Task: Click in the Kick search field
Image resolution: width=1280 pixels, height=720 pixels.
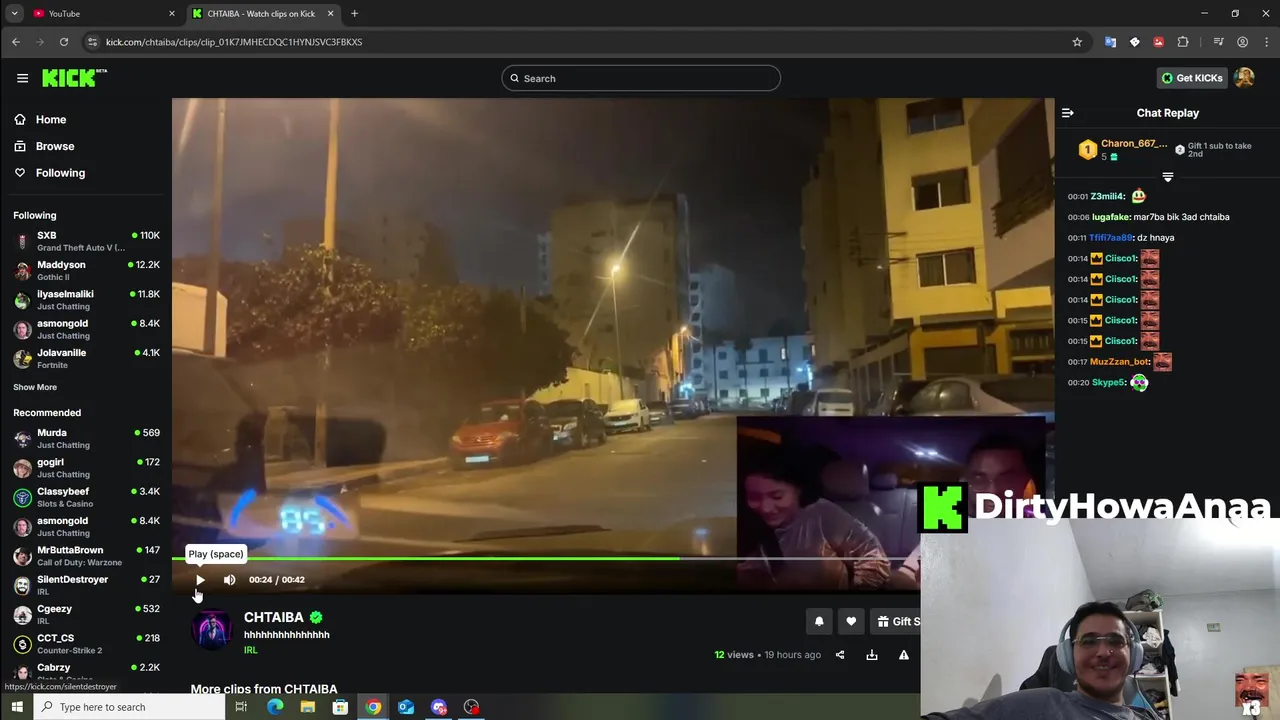Action: click(x=641, y=78)
